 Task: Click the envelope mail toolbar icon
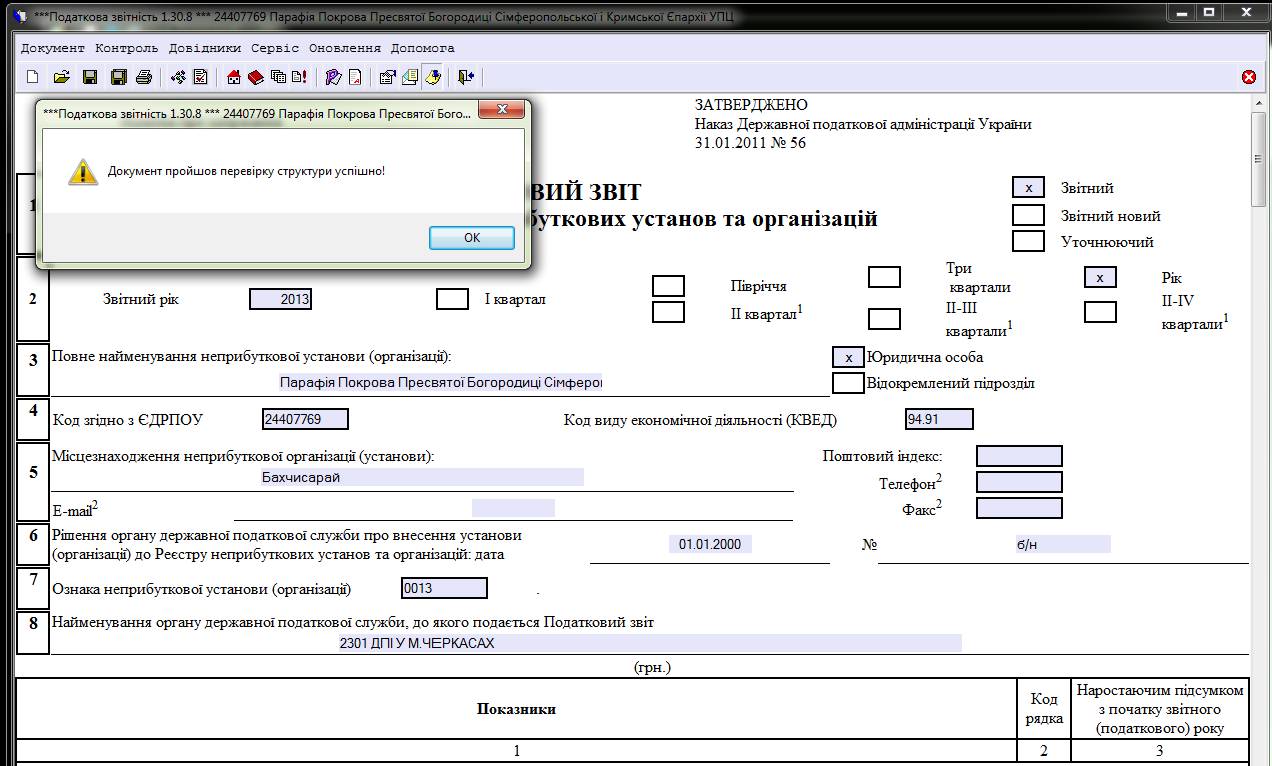point(410,77)
